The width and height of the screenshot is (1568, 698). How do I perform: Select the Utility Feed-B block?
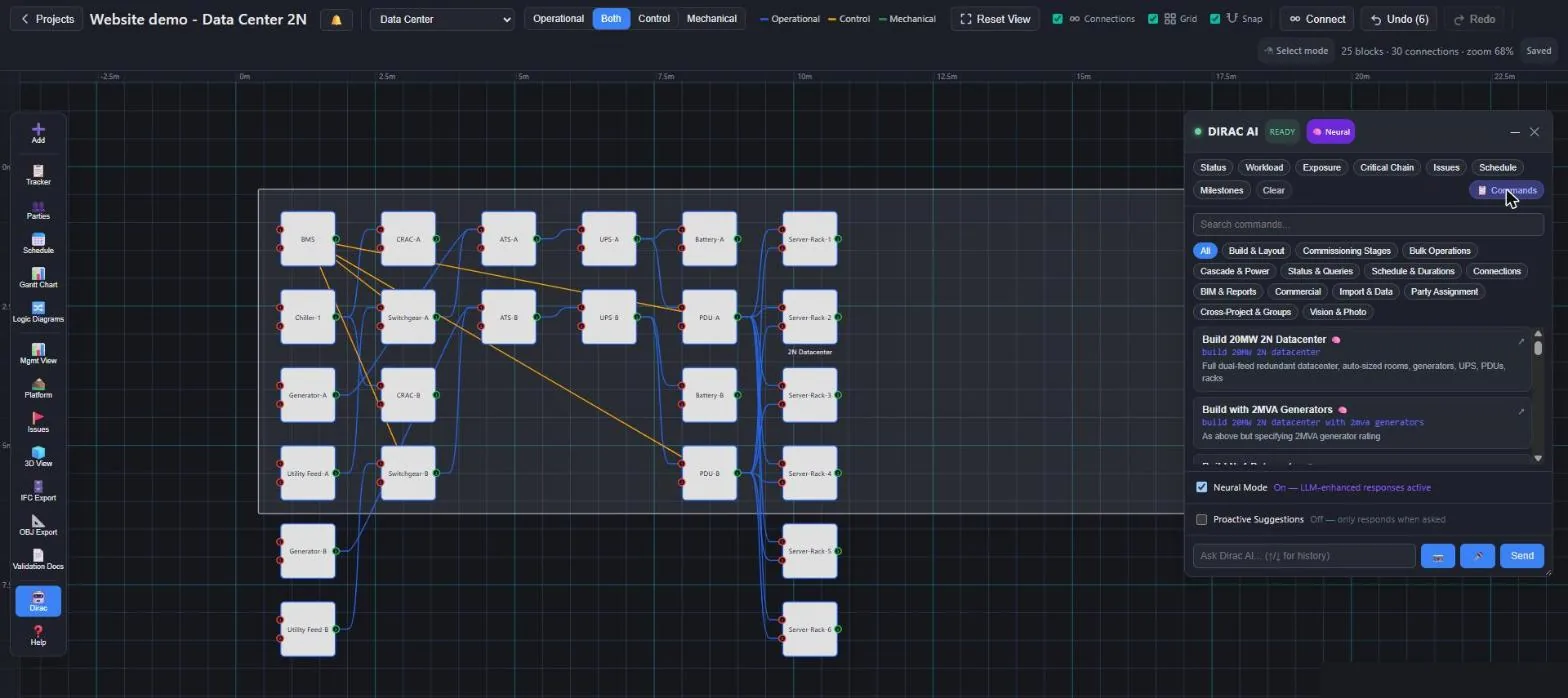tap(308, 629)
